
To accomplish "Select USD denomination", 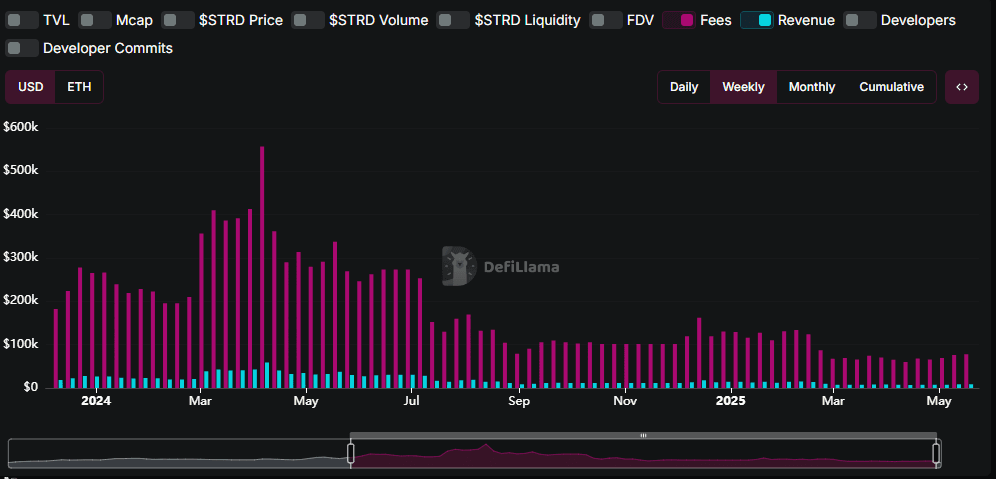I will point(30,87).
